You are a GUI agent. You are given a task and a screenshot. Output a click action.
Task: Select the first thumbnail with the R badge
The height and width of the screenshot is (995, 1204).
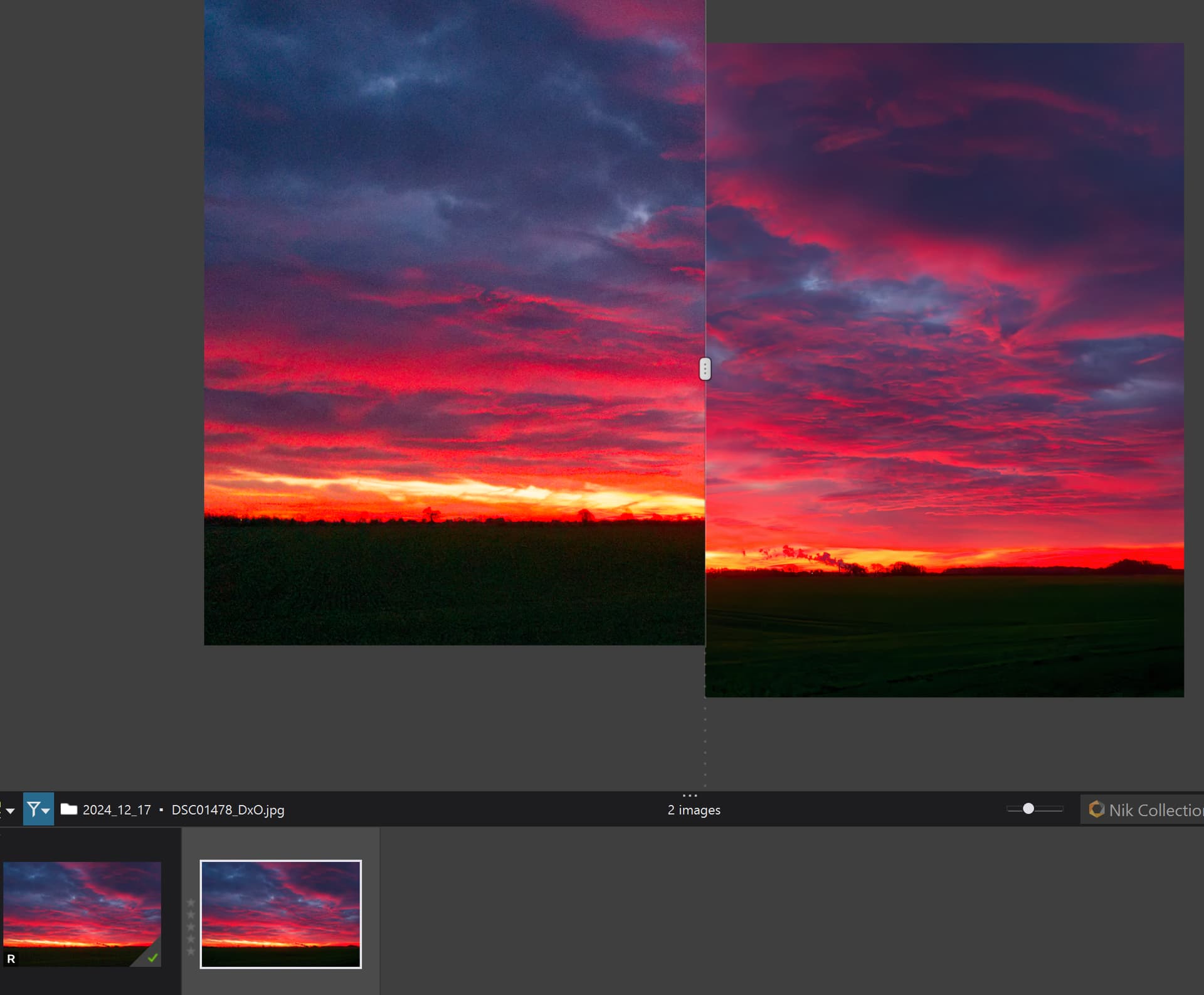click(x=82, y=910)
